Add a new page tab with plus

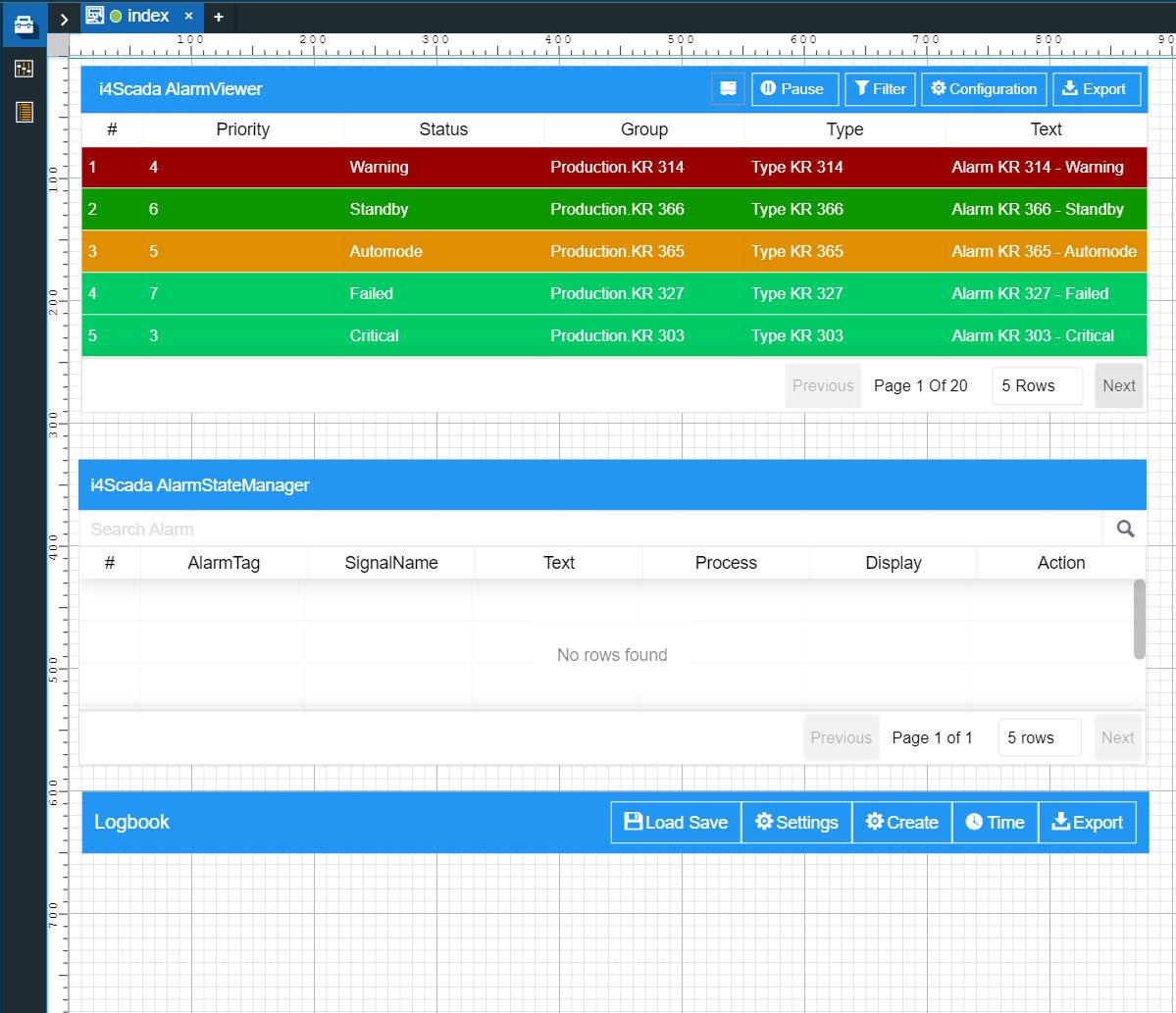tap(219, 17)
